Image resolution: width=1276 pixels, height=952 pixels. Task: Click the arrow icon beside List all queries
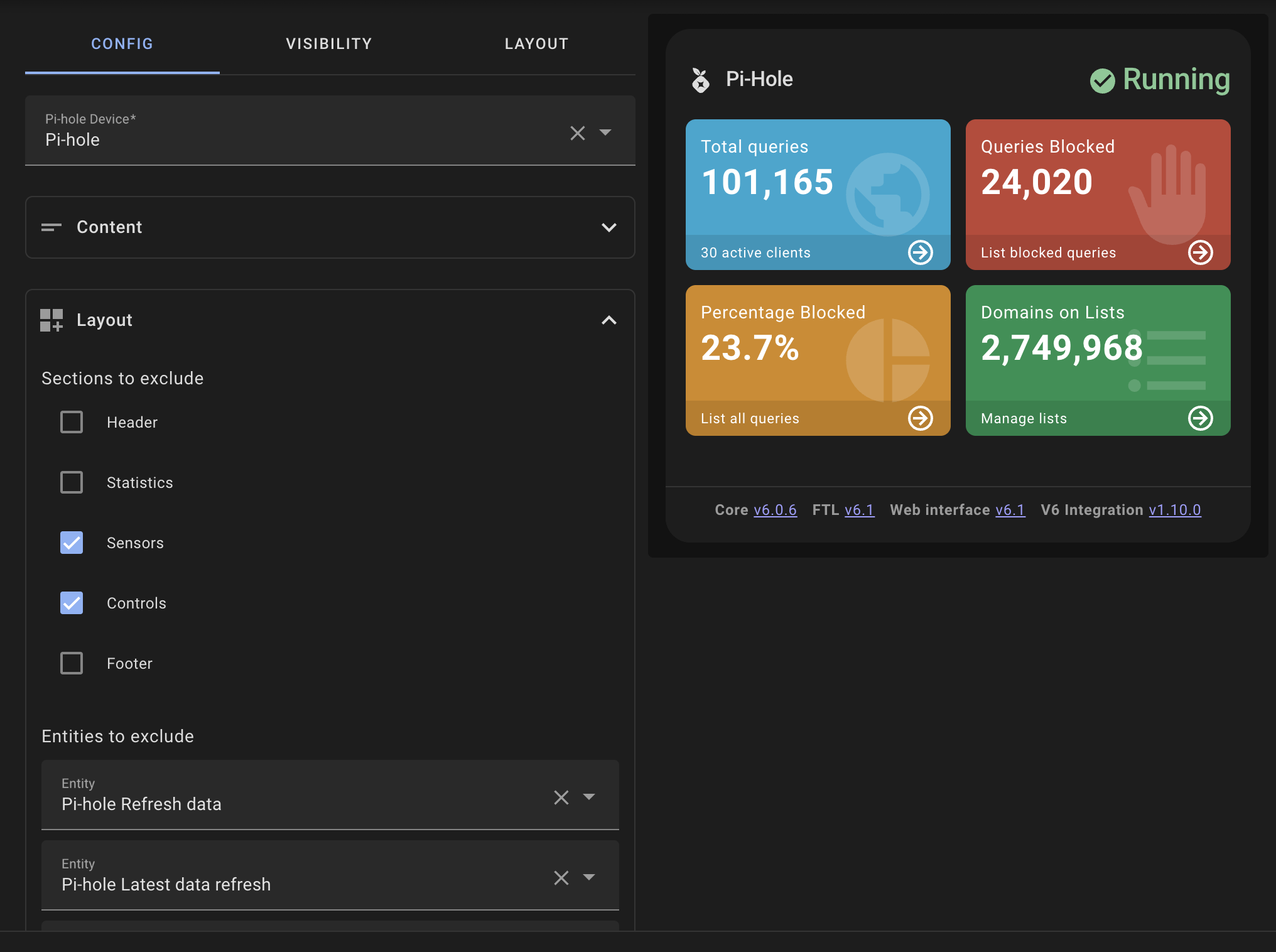click(921, 418)
